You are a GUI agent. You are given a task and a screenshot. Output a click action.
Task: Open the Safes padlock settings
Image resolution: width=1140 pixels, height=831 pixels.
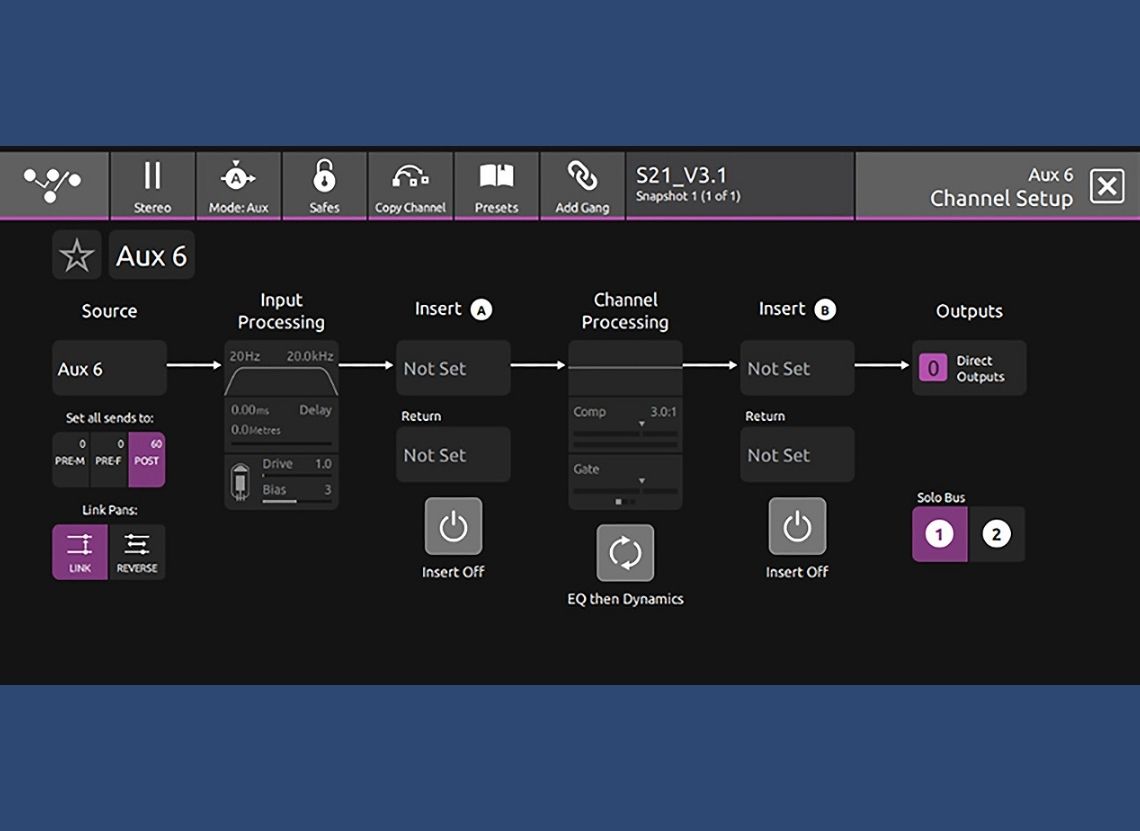(x=324, y=185)
